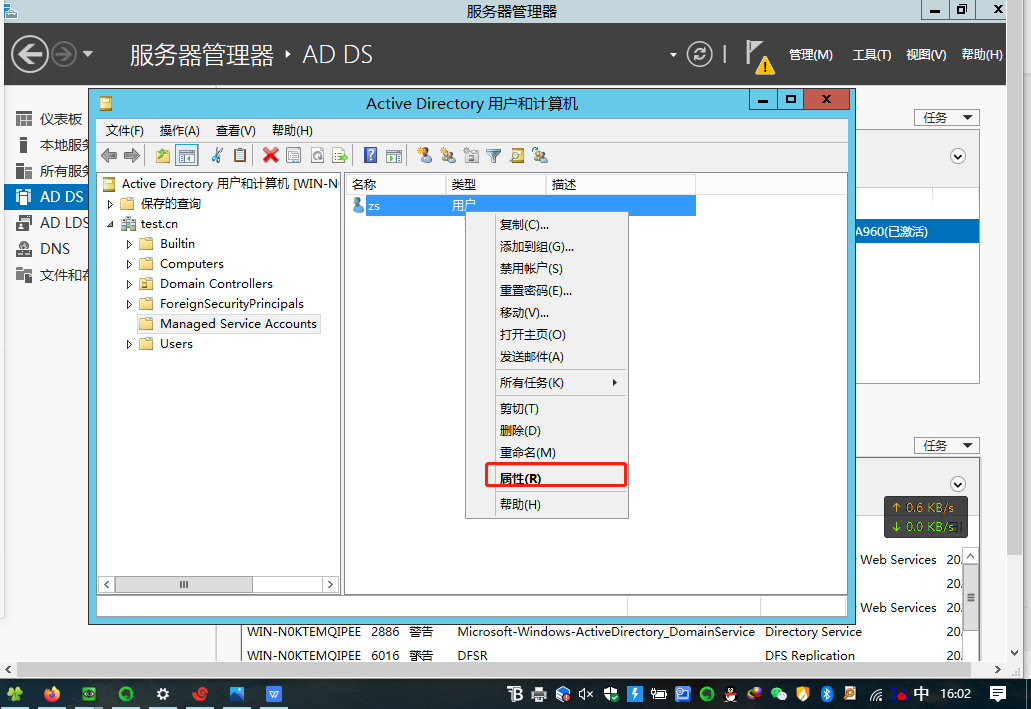Click the Create new group icon
The height and width of the screenshot is (709, 1031).
click(448, 155)
